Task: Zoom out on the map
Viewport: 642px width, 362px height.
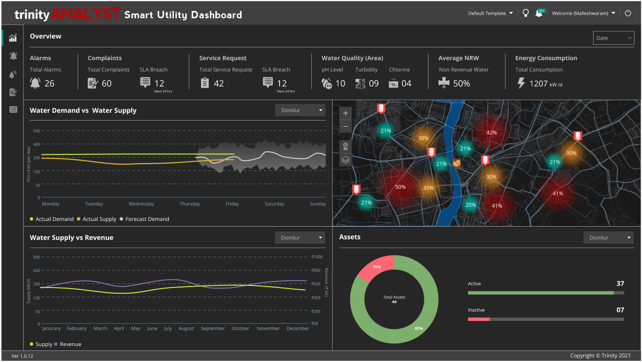Action: tap(345, 127)
